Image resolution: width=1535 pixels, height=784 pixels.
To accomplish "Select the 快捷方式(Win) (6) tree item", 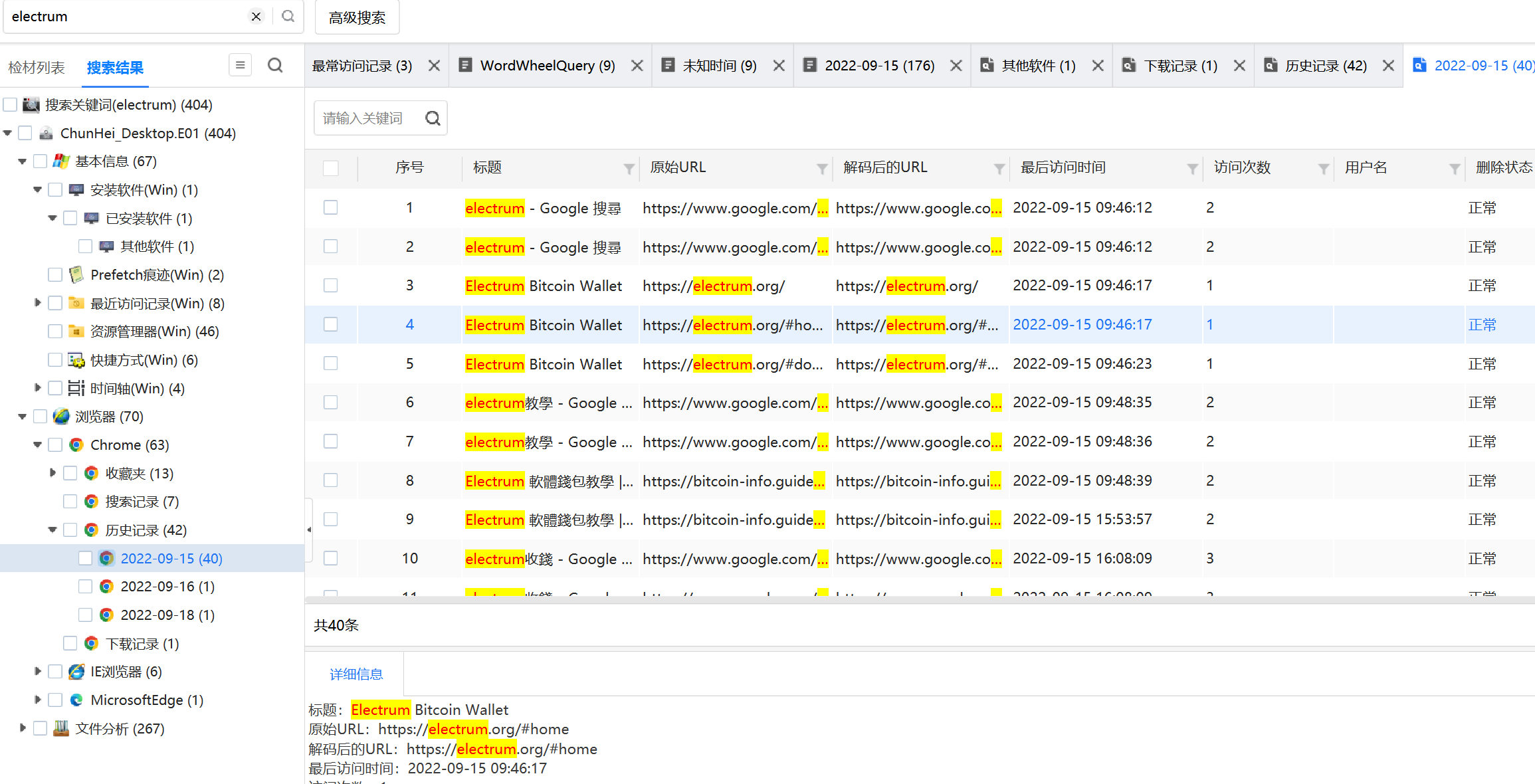I will 144,359.
